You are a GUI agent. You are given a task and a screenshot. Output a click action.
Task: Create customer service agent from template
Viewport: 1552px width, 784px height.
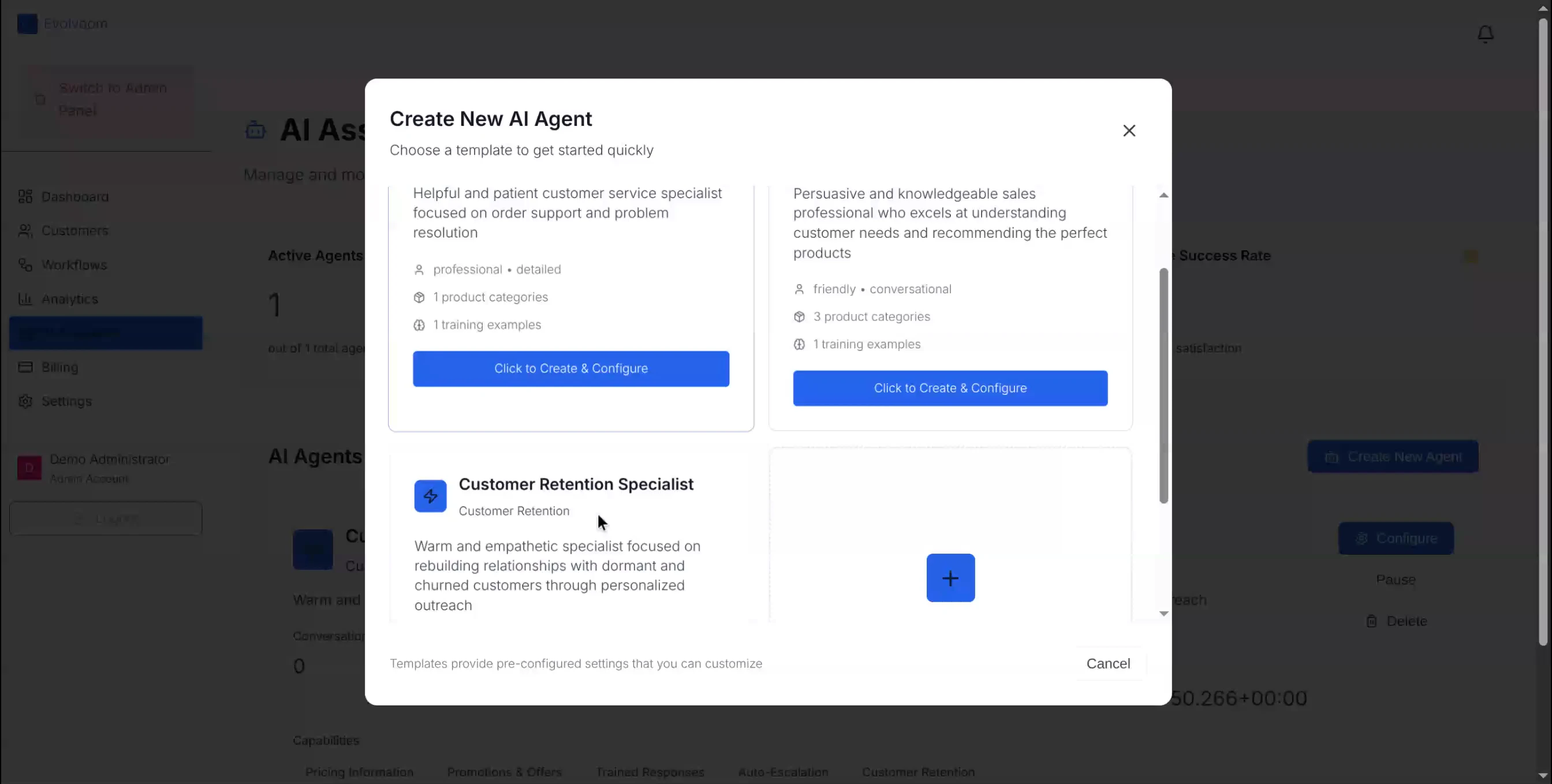click(570, 369)
